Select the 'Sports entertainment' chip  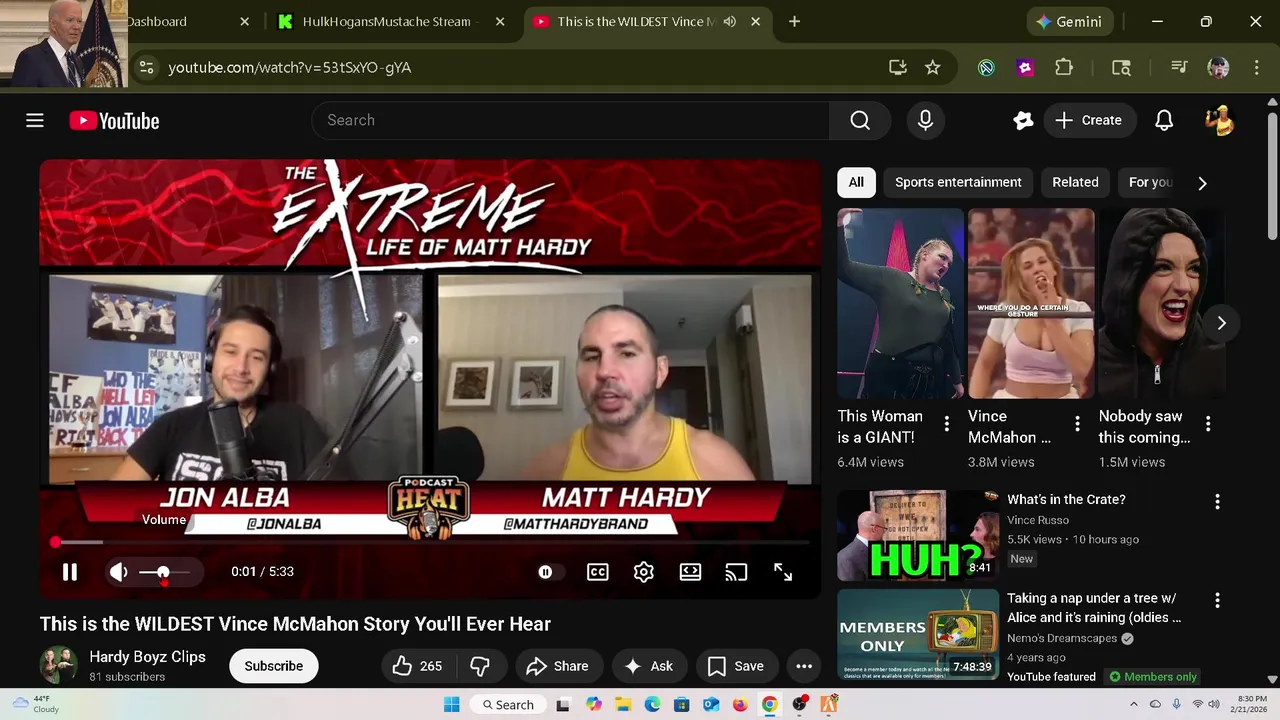point(958,182)
